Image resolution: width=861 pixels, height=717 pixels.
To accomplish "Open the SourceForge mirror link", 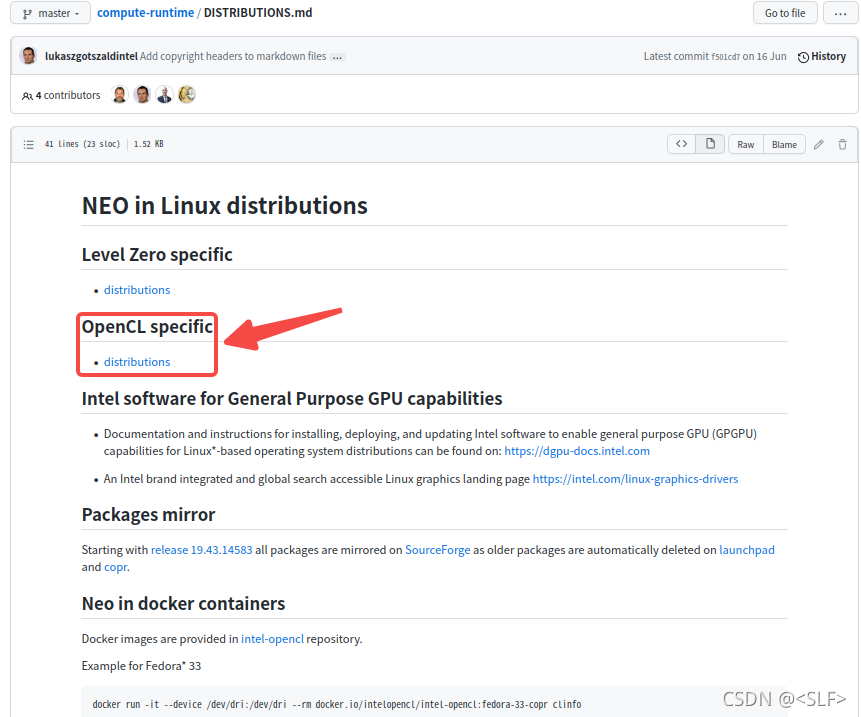I will [x=438, y=550].
